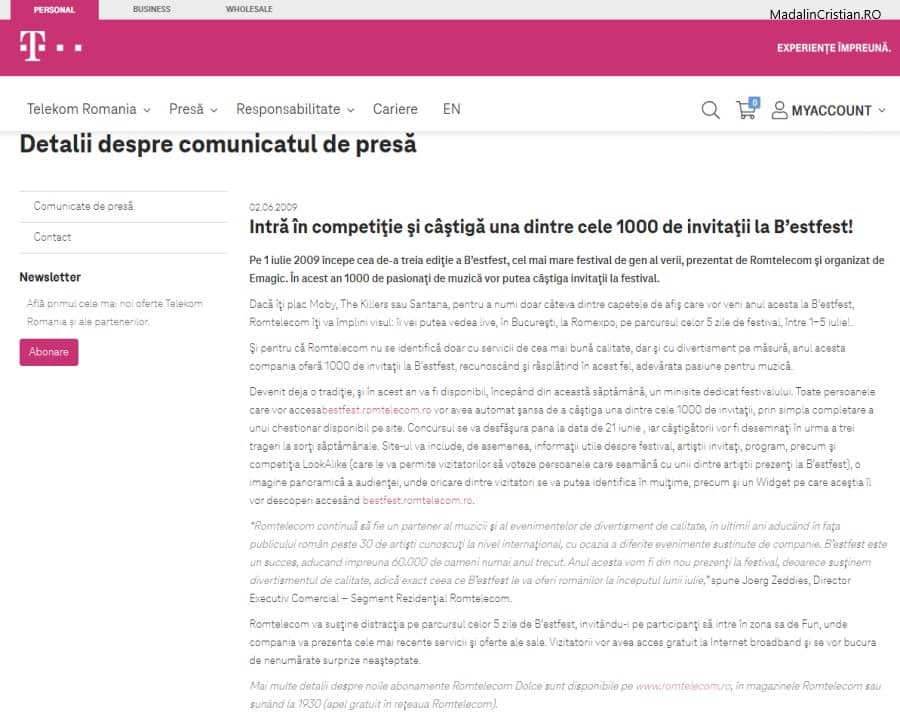Image resolution: width=900 pixels, height=719 pixels.
Task: Open the search magnifier icon
Action: pyautogui.click(x=710, y=110)
